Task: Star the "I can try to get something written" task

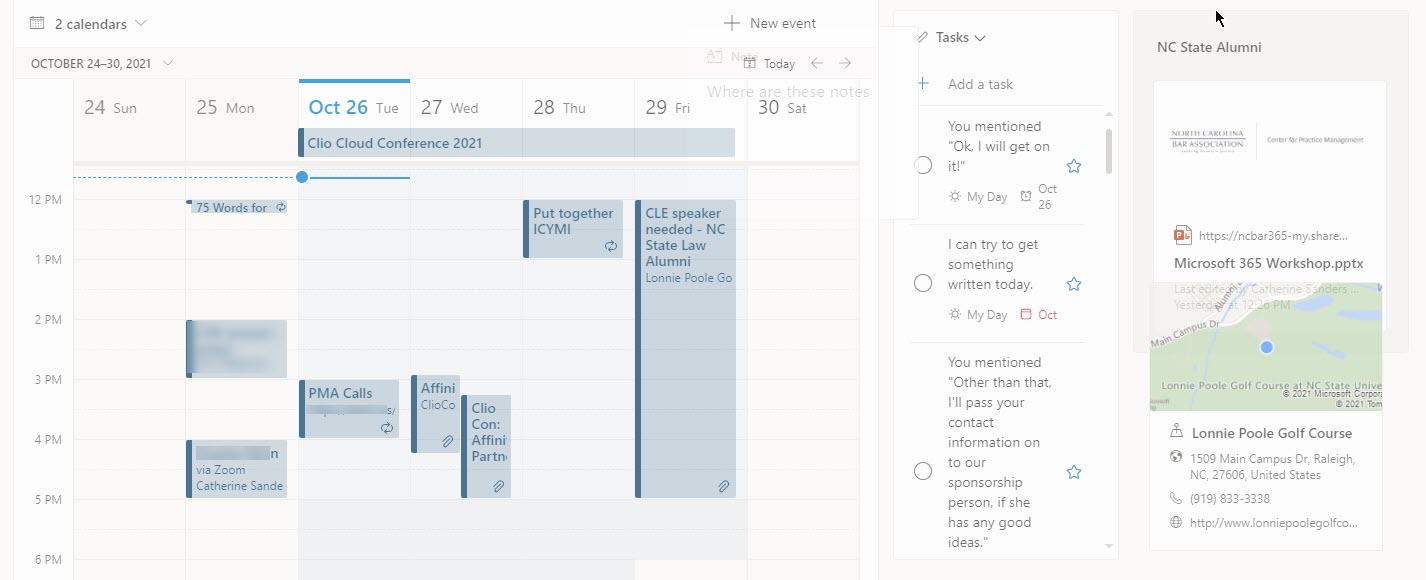Action: pyautogui.click(x=1074, y=284)
